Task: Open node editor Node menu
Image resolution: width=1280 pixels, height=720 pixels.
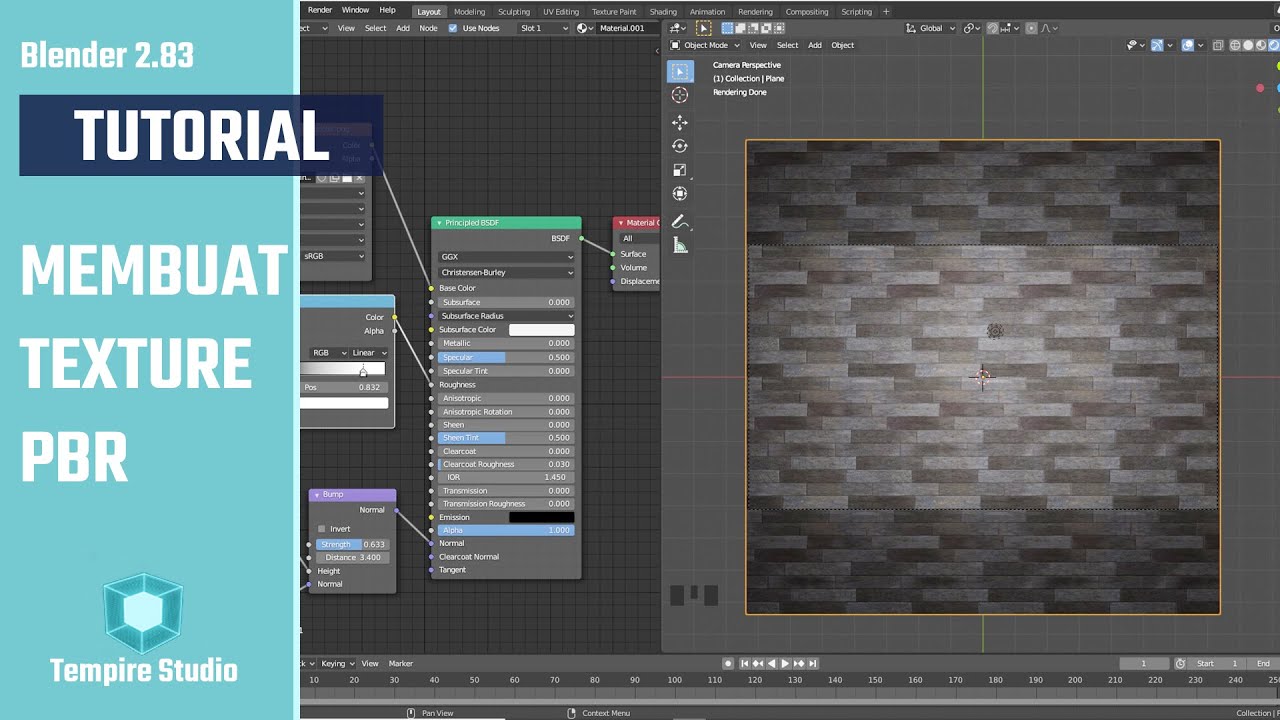Action: click(428, 28)
